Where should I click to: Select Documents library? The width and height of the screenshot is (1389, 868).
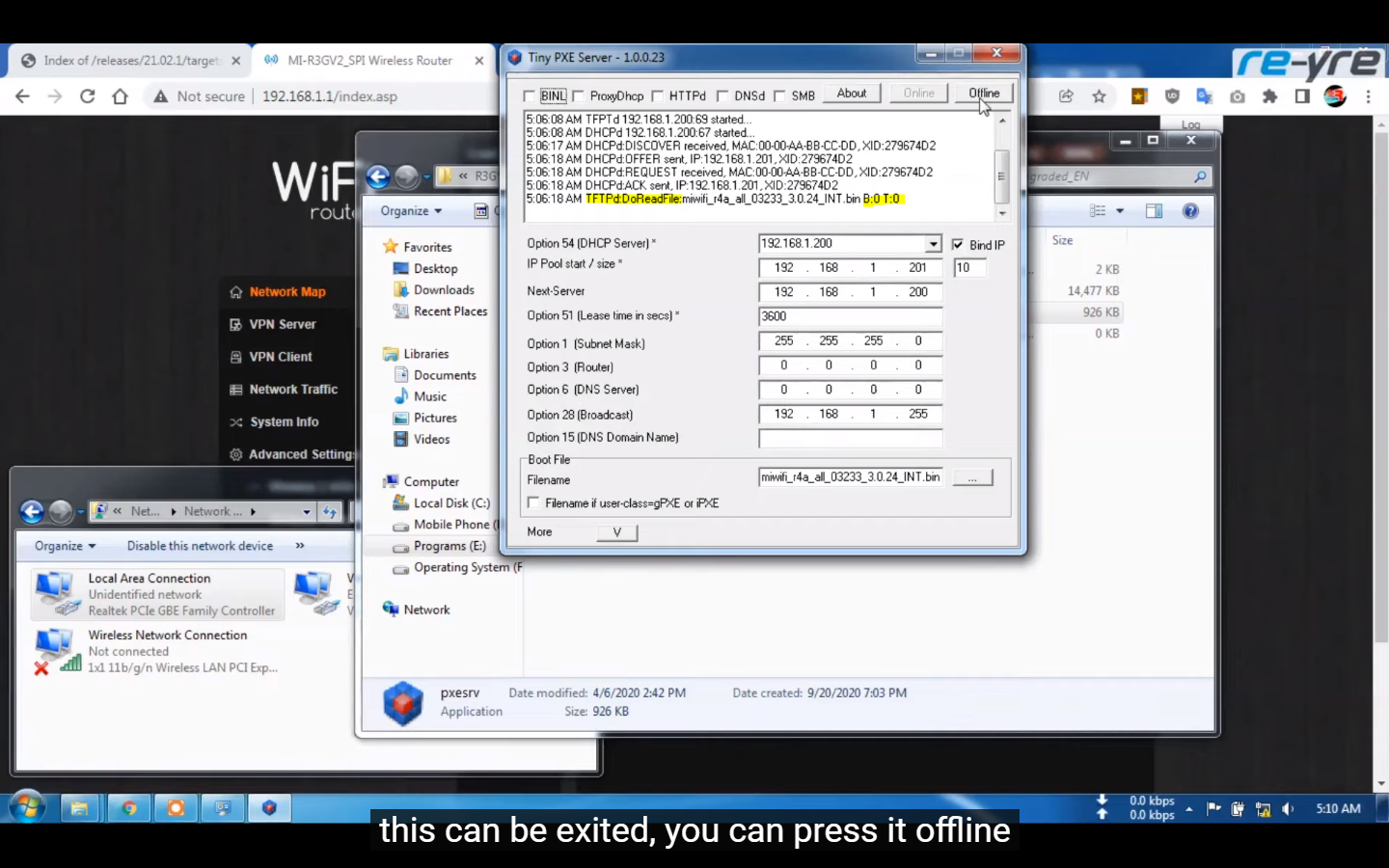[x=445, y=375]
